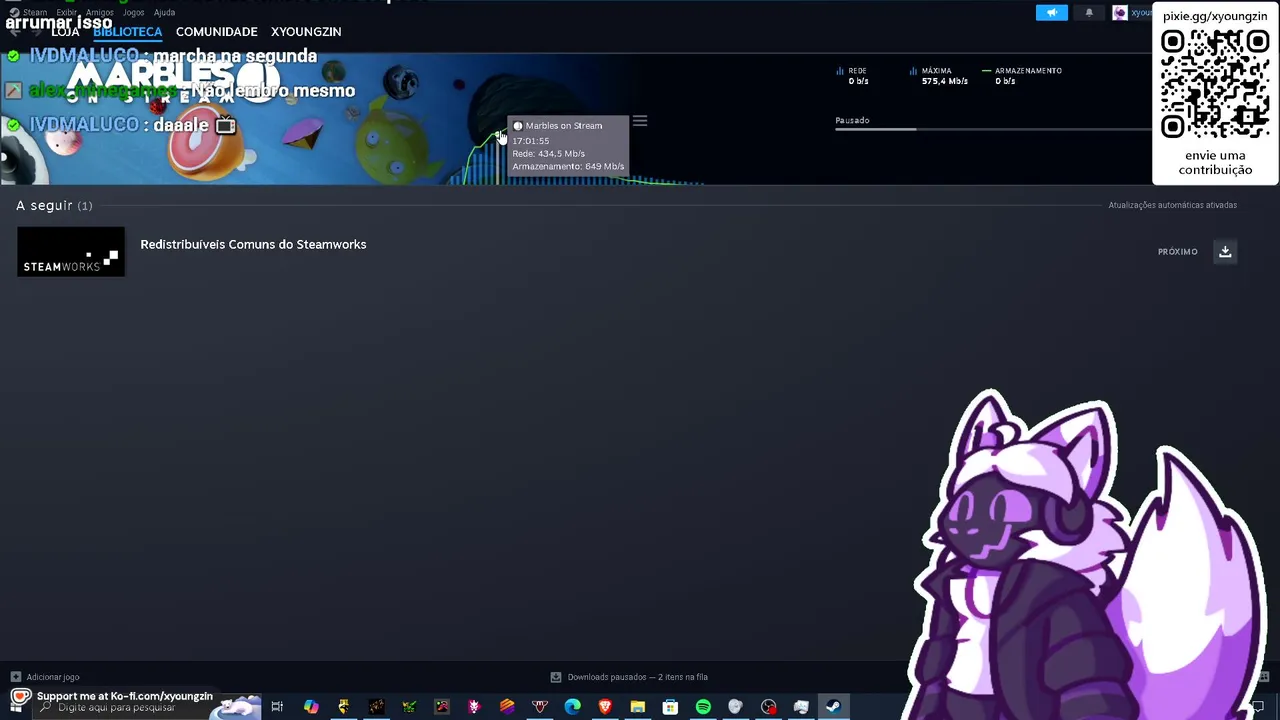The height and width of the screenshot is (720, 1280).
Task: Click the download tray icon beside Downloads pausados
Action: (x=556, y=677)
